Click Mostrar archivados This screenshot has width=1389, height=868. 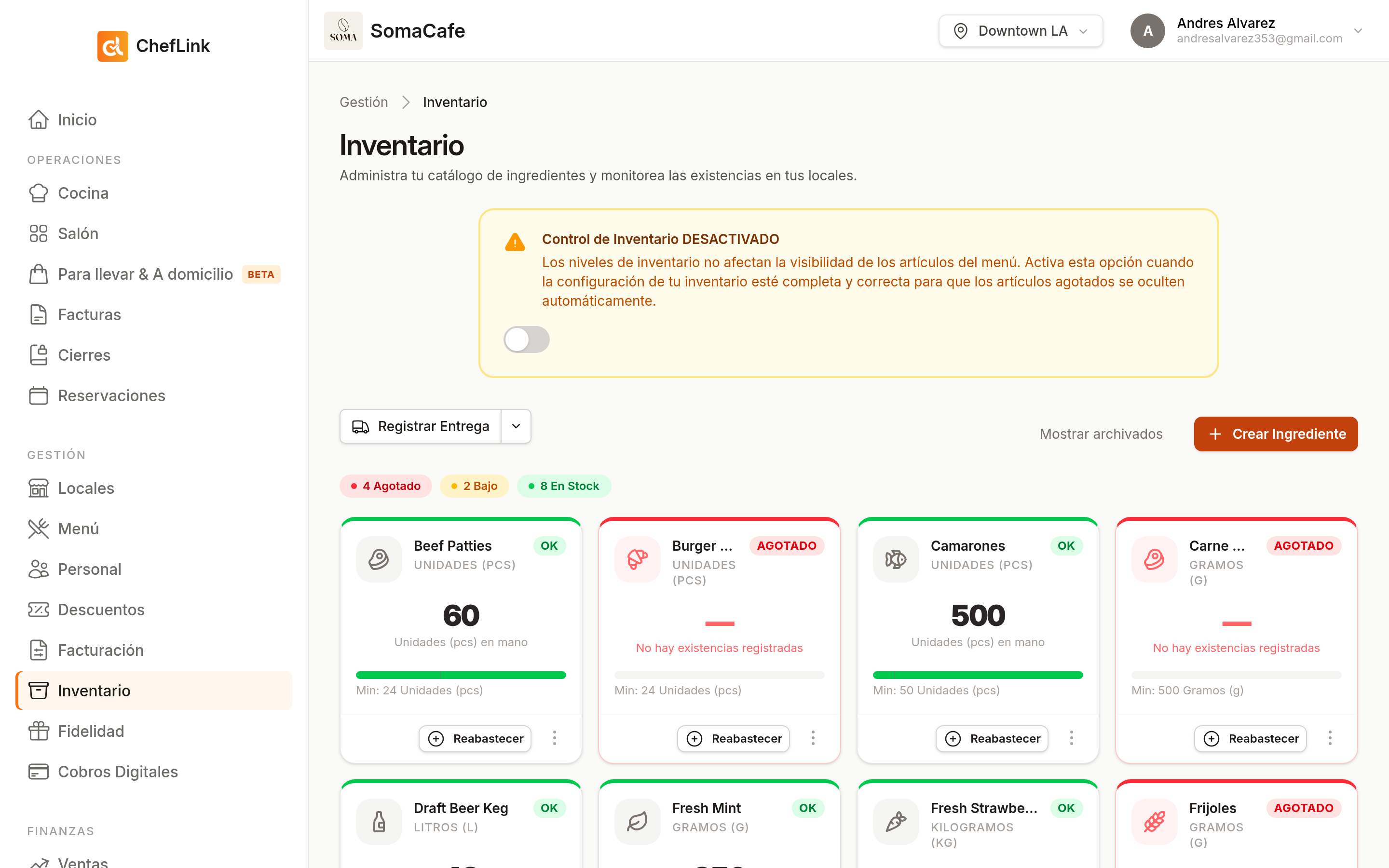click(1101, 434)
